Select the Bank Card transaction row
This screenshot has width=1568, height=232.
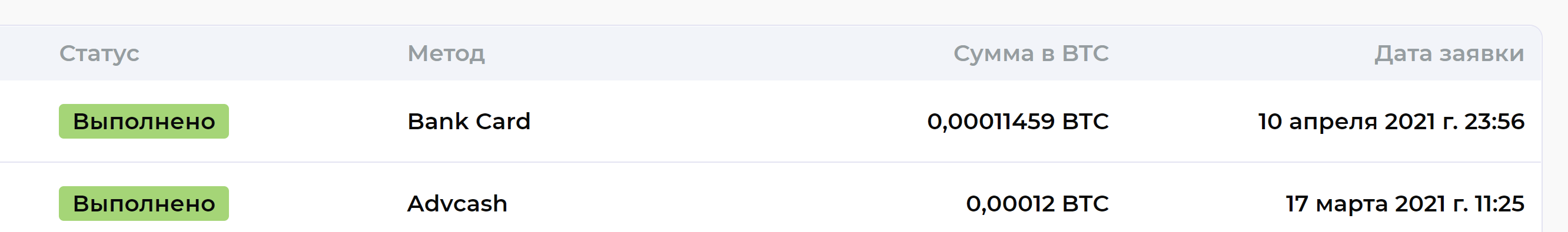pyautogui.click(x=770, y=122)
